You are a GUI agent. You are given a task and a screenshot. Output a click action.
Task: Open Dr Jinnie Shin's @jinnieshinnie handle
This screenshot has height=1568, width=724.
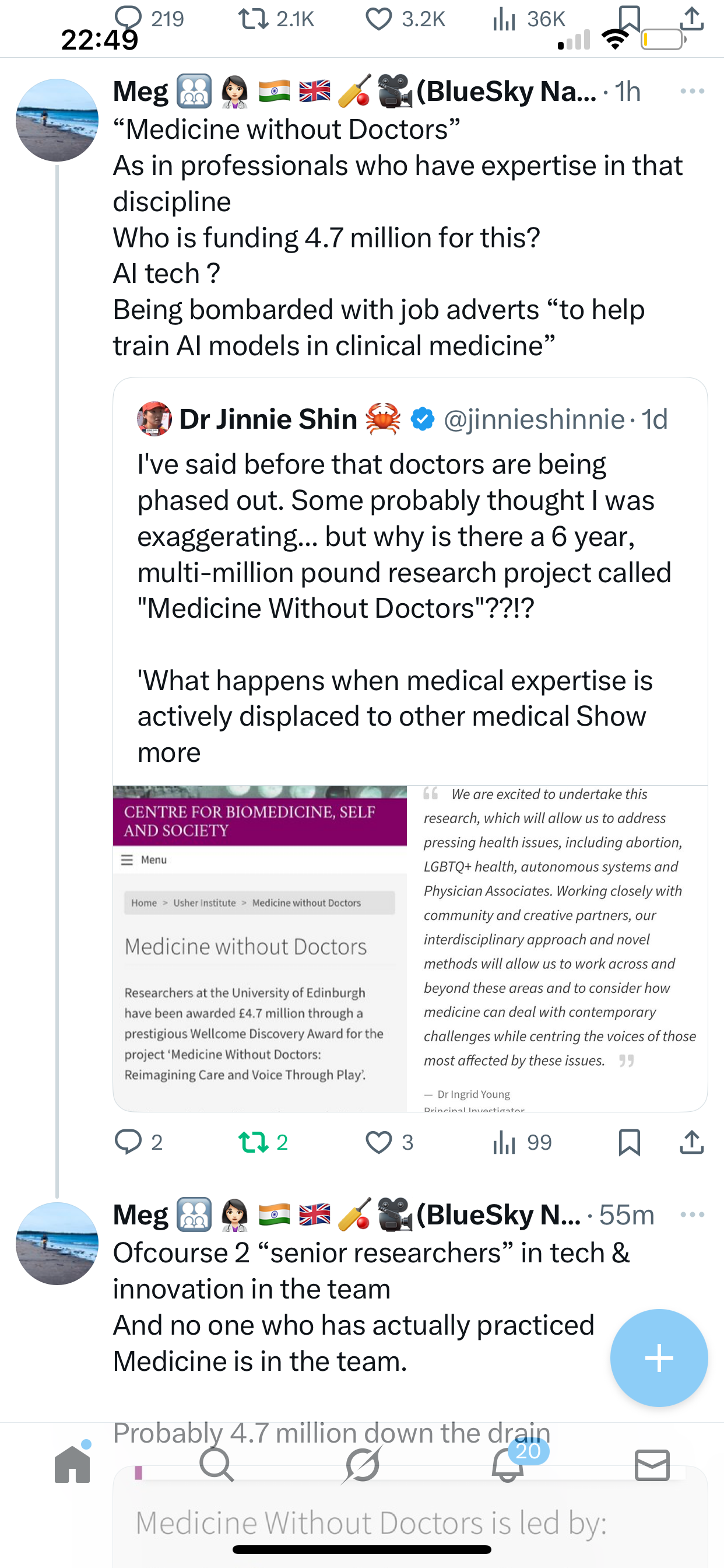[533, 419]
